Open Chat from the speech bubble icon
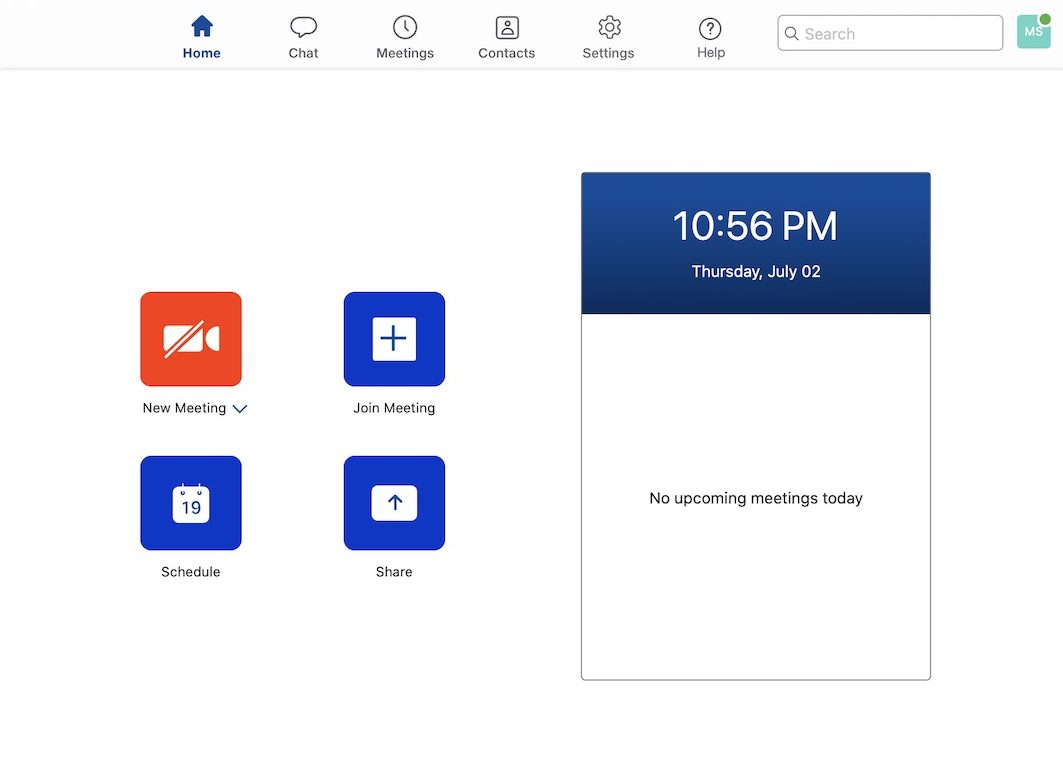Viewport: 1063px width, 778px height. [303, 28]
